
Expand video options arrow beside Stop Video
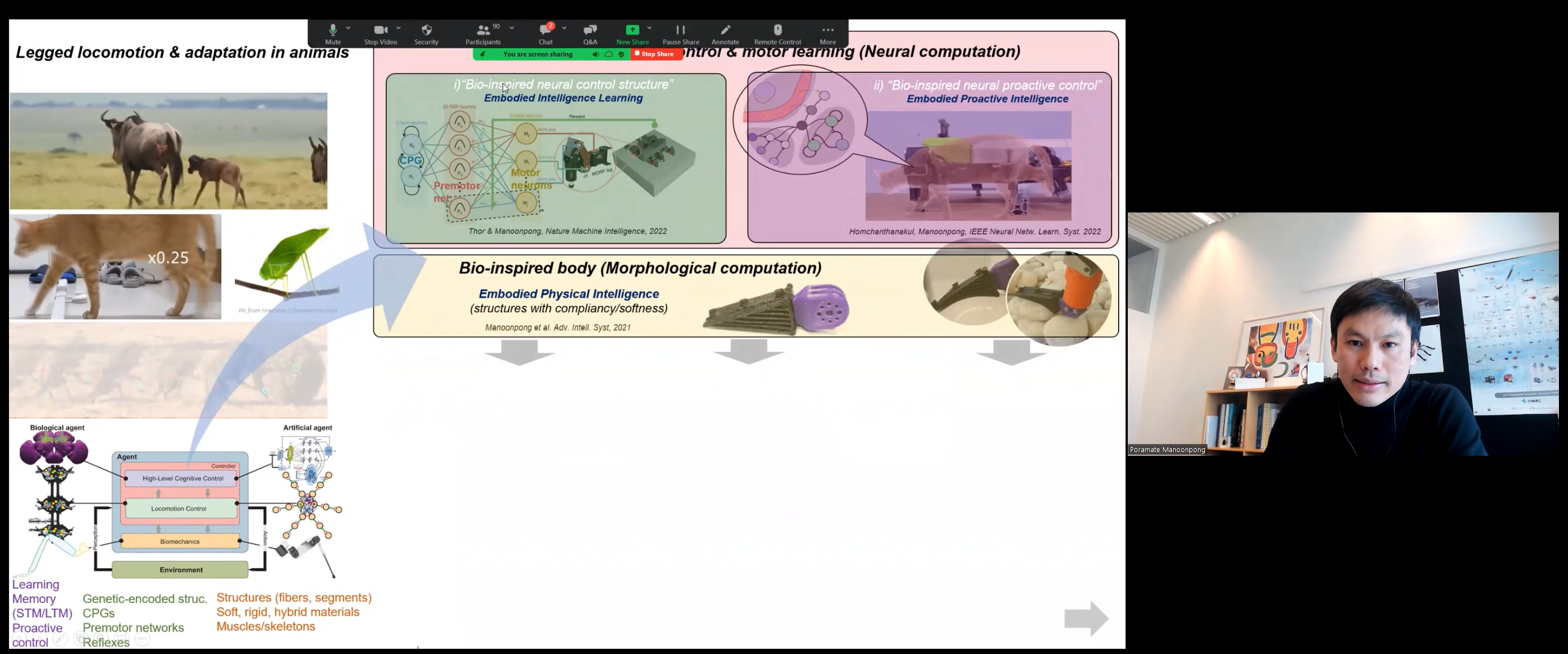tap(399, 28)
